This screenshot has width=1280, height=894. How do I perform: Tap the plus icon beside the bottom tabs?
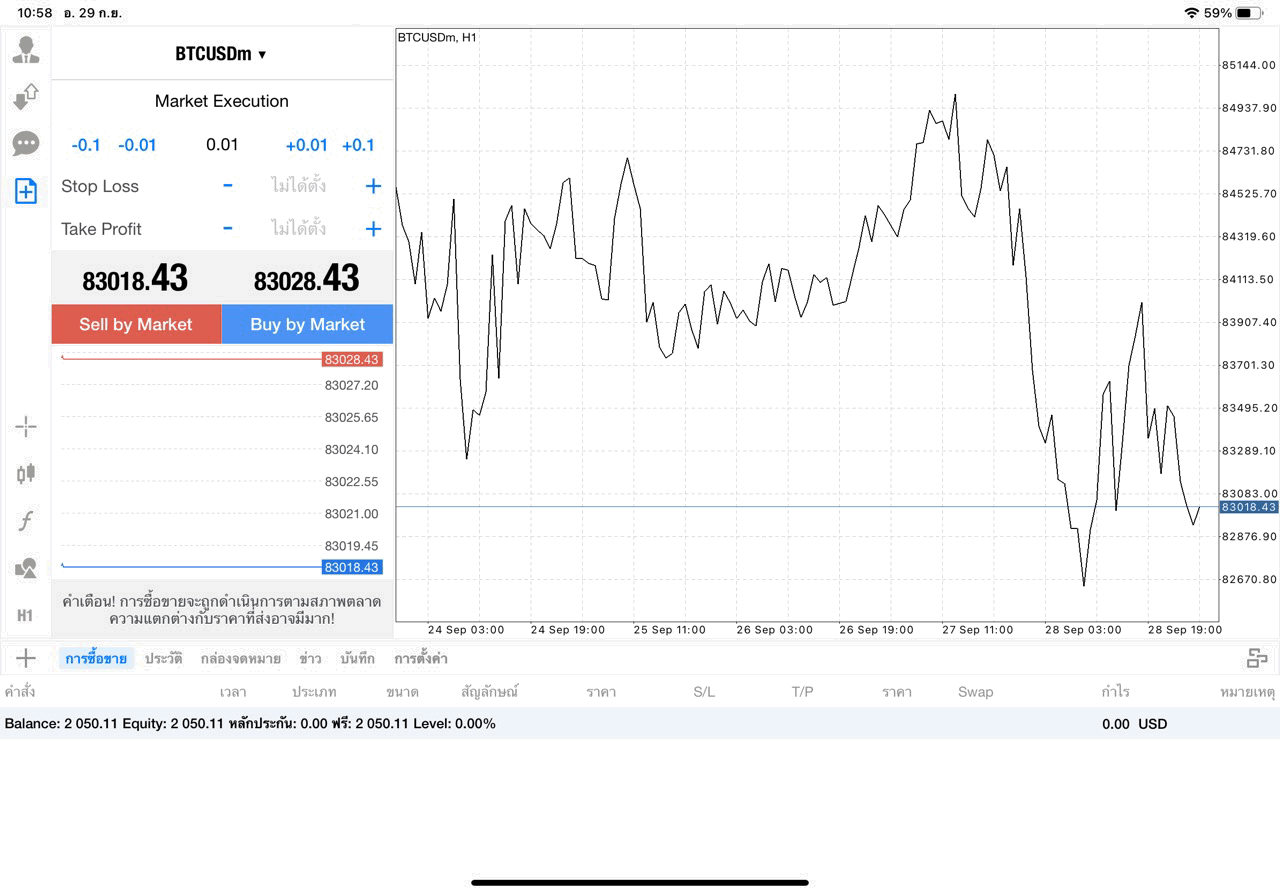[x=26, y=658]
